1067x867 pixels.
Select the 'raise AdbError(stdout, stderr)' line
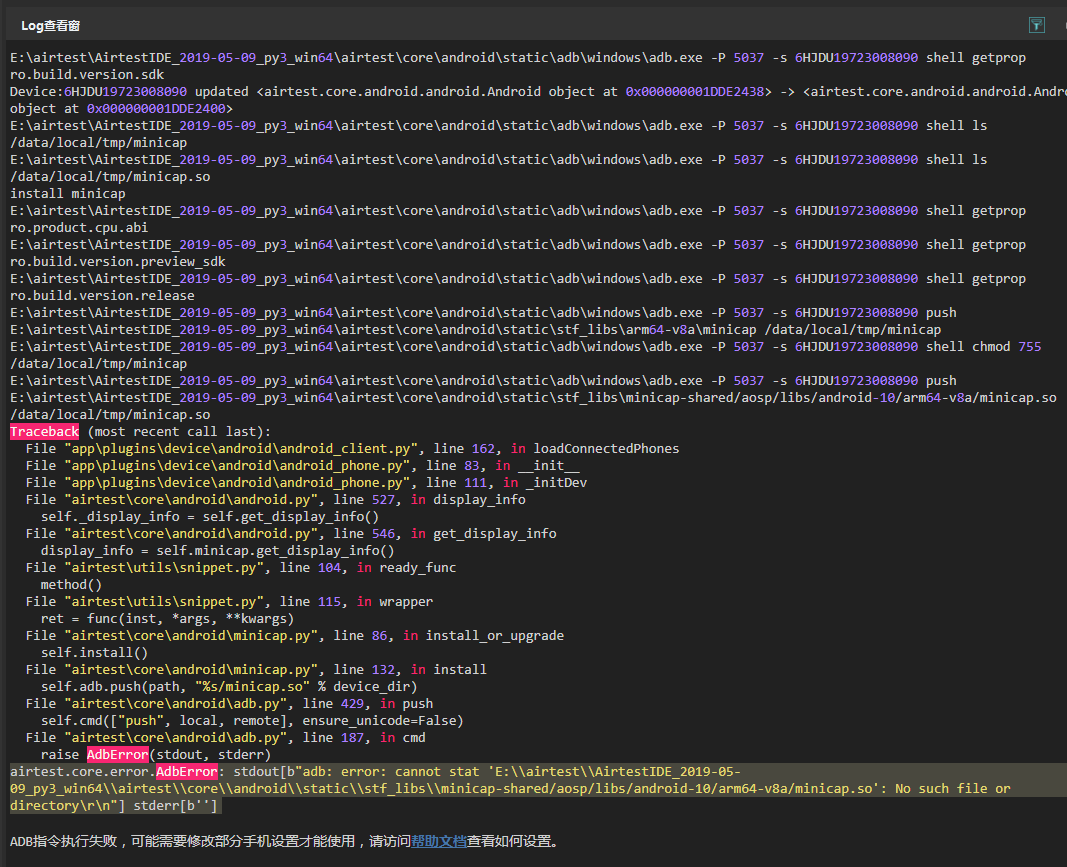(156, 755)
